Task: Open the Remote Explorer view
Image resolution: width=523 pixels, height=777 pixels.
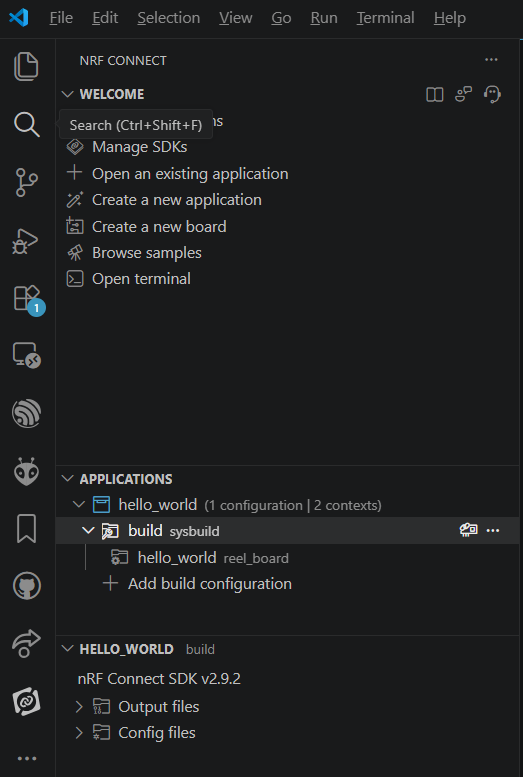Action: 26,355
